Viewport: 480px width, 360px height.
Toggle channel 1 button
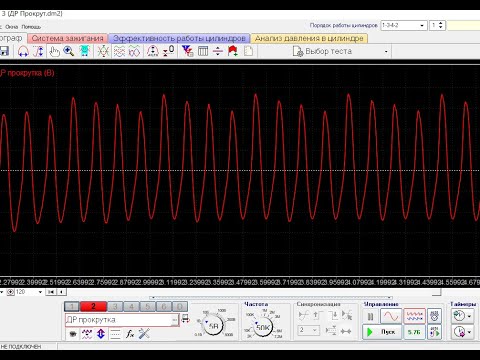(72, 306)
